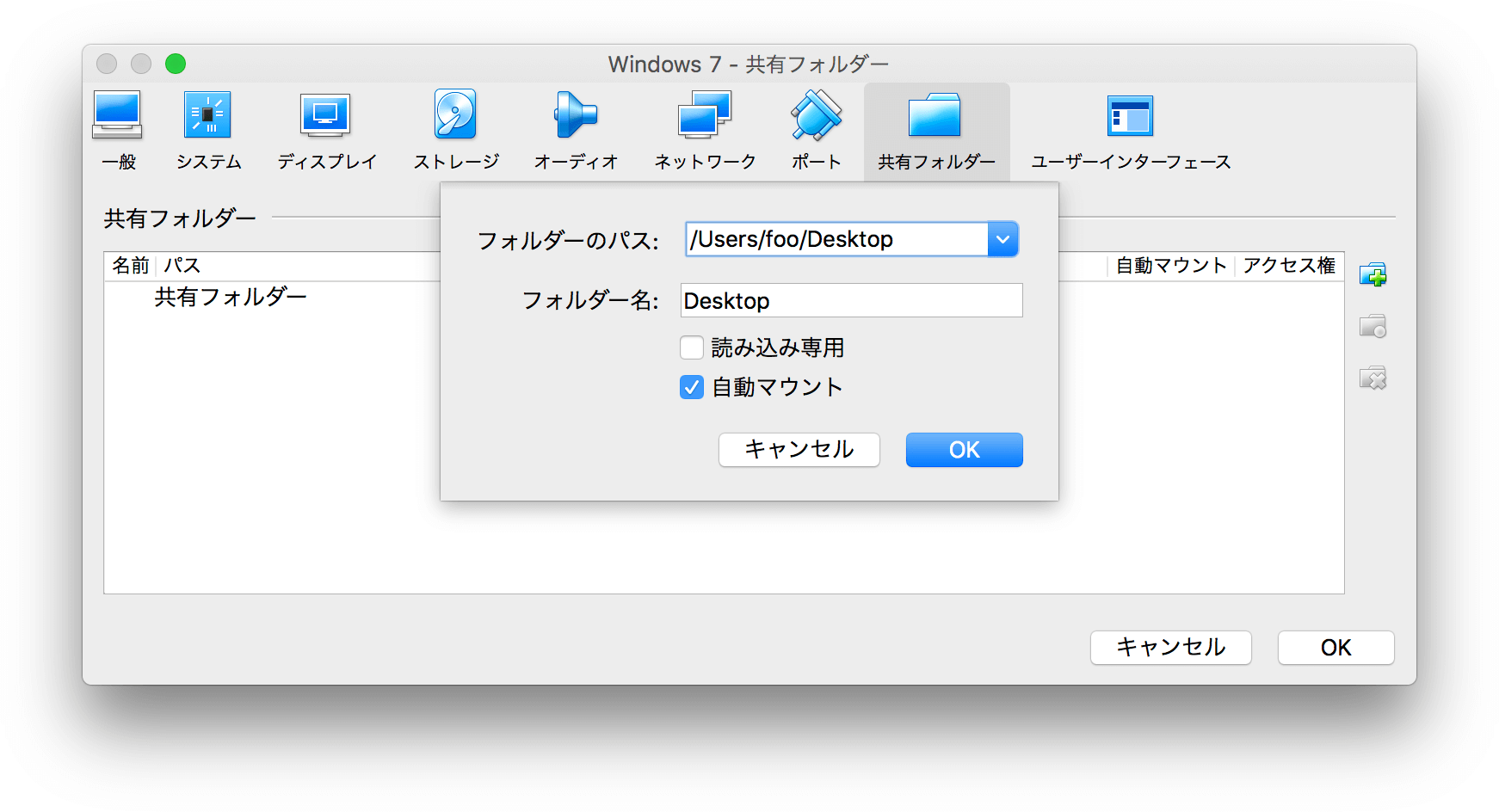This screenshot has height=812, width=1499.
Task: Open the ストレージ settings icon
Action: click(x=455, y=129)
